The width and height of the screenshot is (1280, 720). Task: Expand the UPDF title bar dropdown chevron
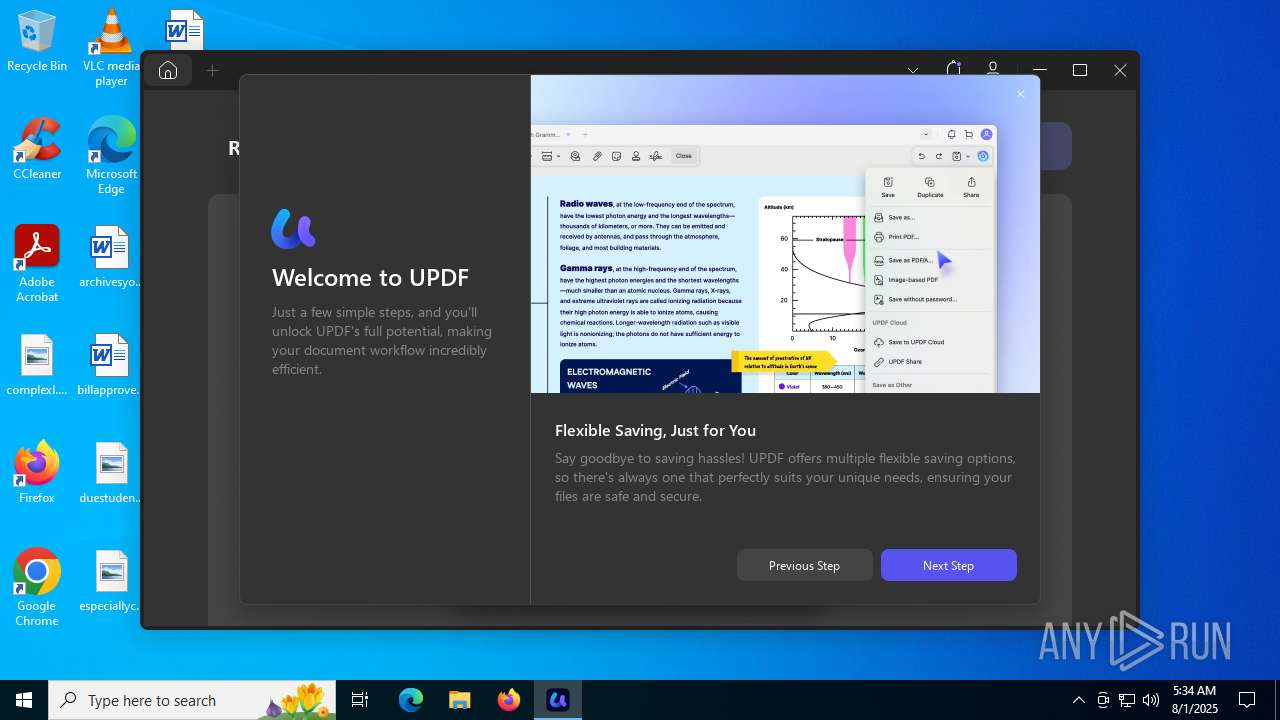tap(913, 71)
